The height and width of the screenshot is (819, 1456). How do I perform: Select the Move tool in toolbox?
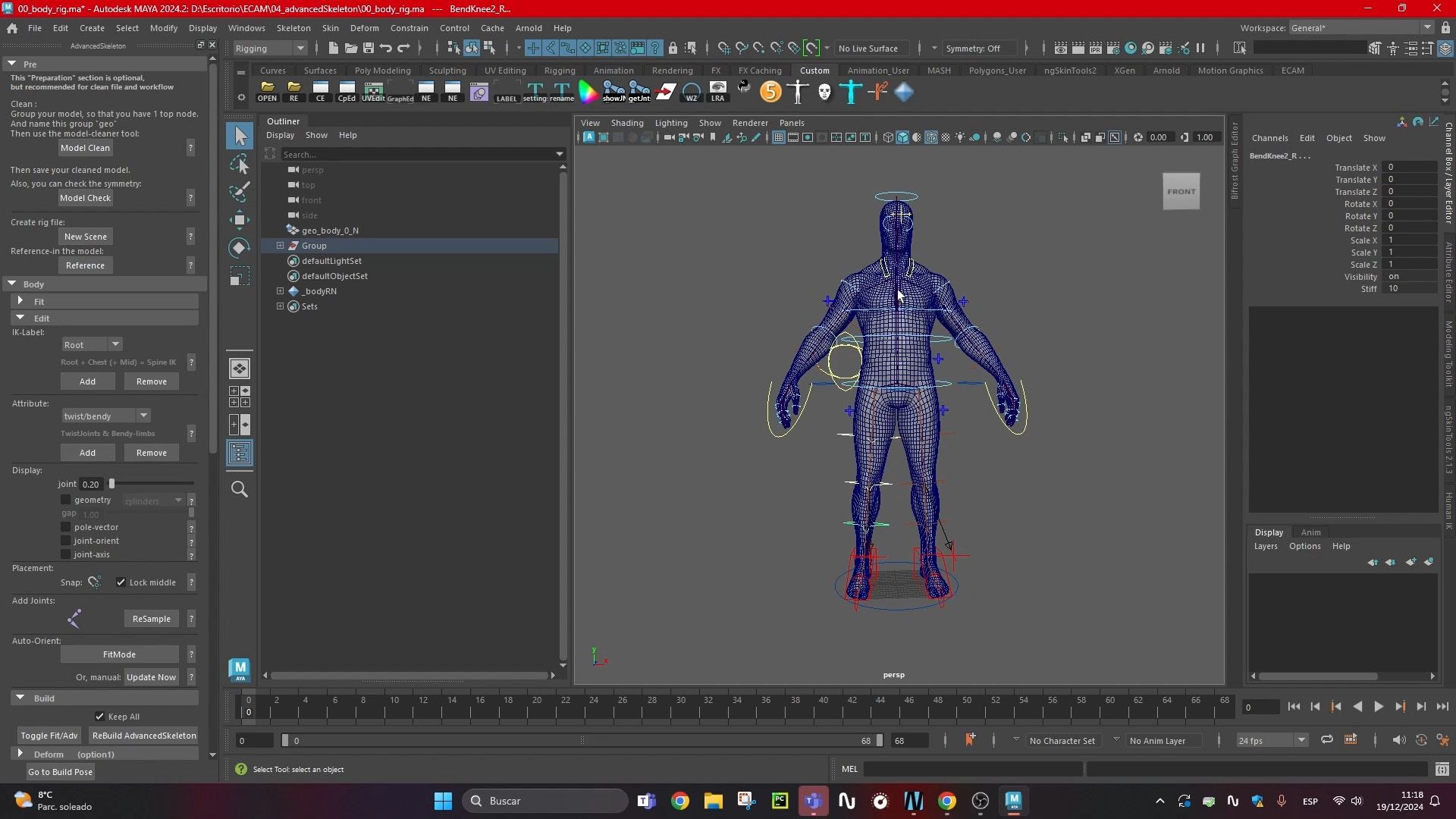(x=239, y=220)
